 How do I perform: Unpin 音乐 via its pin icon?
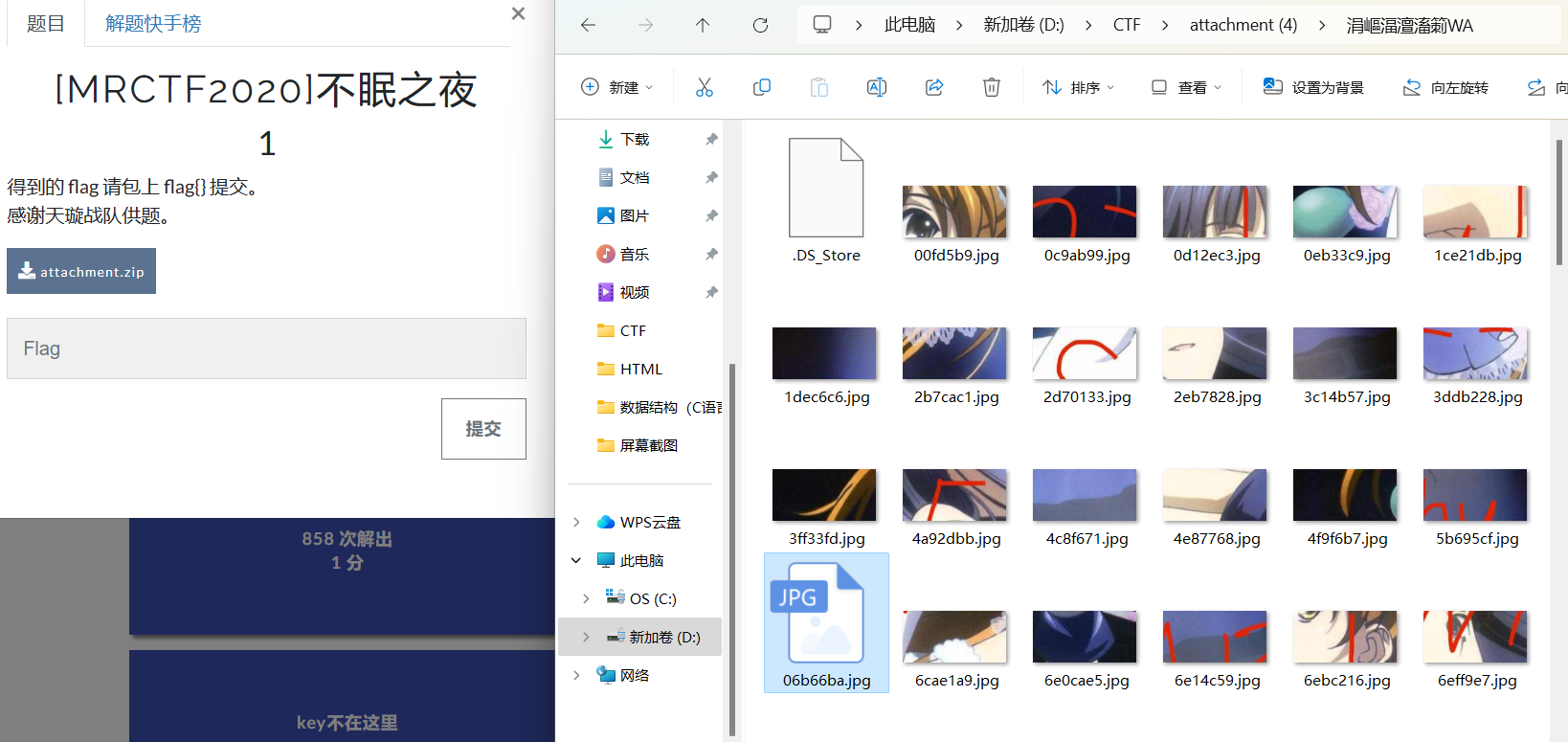[x=711, y=255]
